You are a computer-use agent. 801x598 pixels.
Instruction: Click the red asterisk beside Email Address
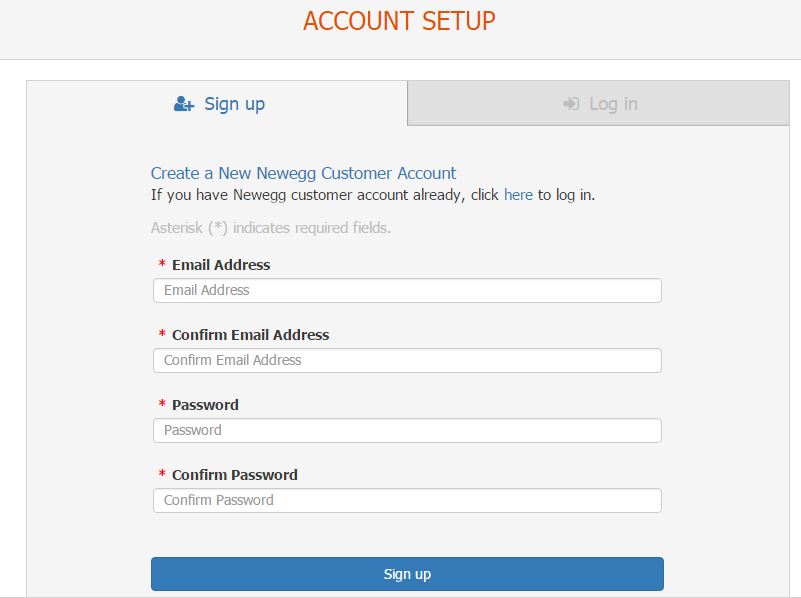tap(162, 265)
